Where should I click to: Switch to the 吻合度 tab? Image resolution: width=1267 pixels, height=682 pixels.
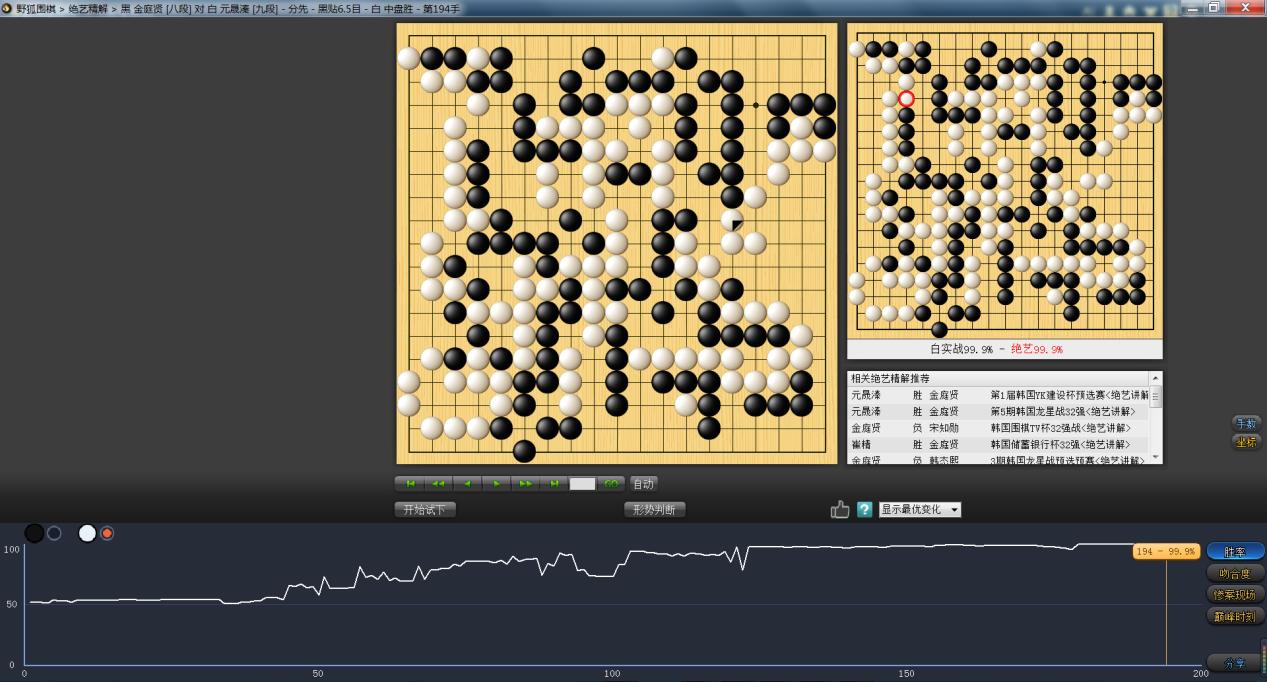pyautogui.click(x=1235, y=573)
